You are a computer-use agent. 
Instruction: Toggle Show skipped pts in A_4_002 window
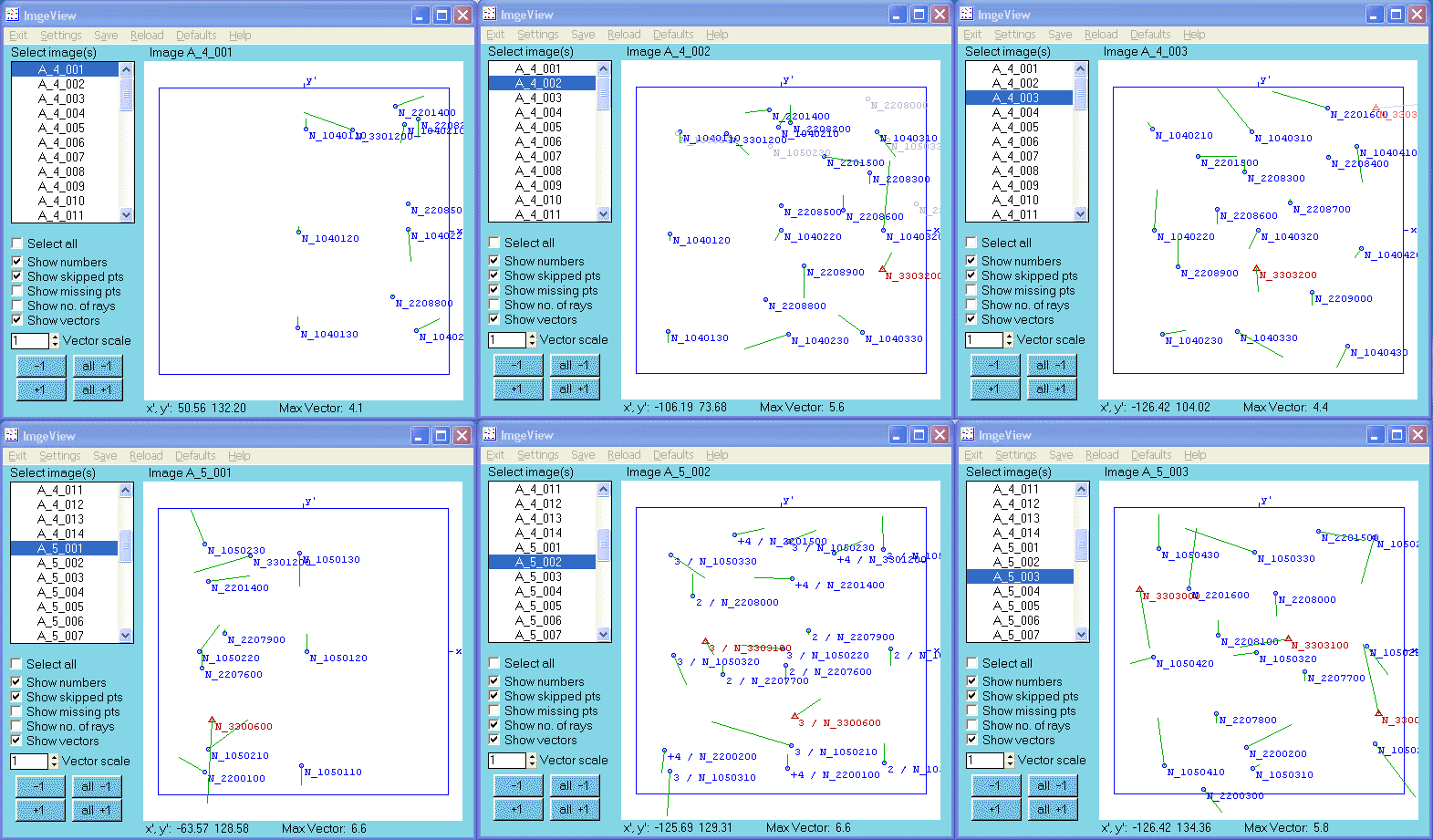point(494,275)
